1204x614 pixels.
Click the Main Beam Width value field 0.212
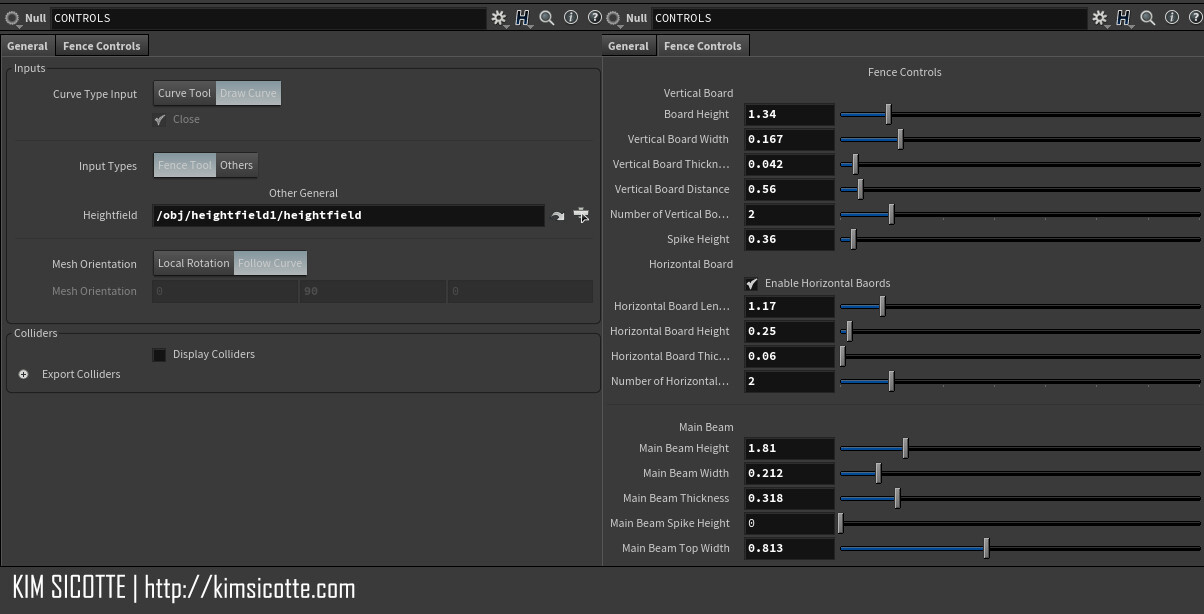point(789,474)
